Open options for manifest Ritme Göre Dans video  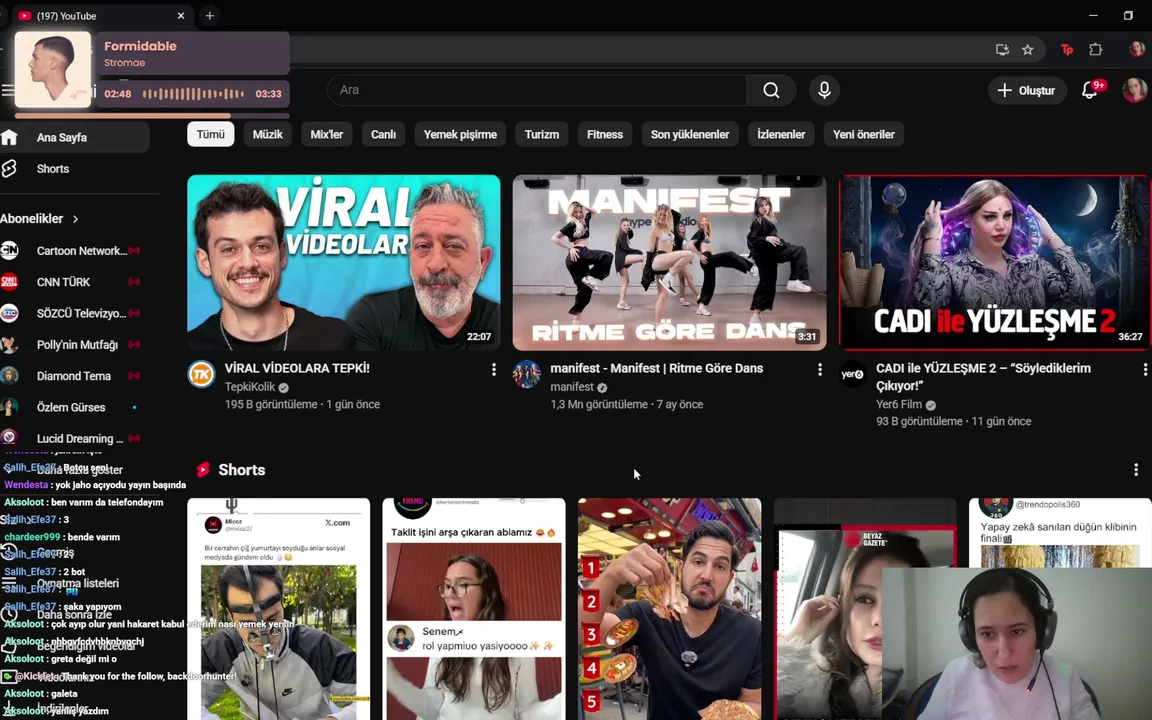point(820,370)
